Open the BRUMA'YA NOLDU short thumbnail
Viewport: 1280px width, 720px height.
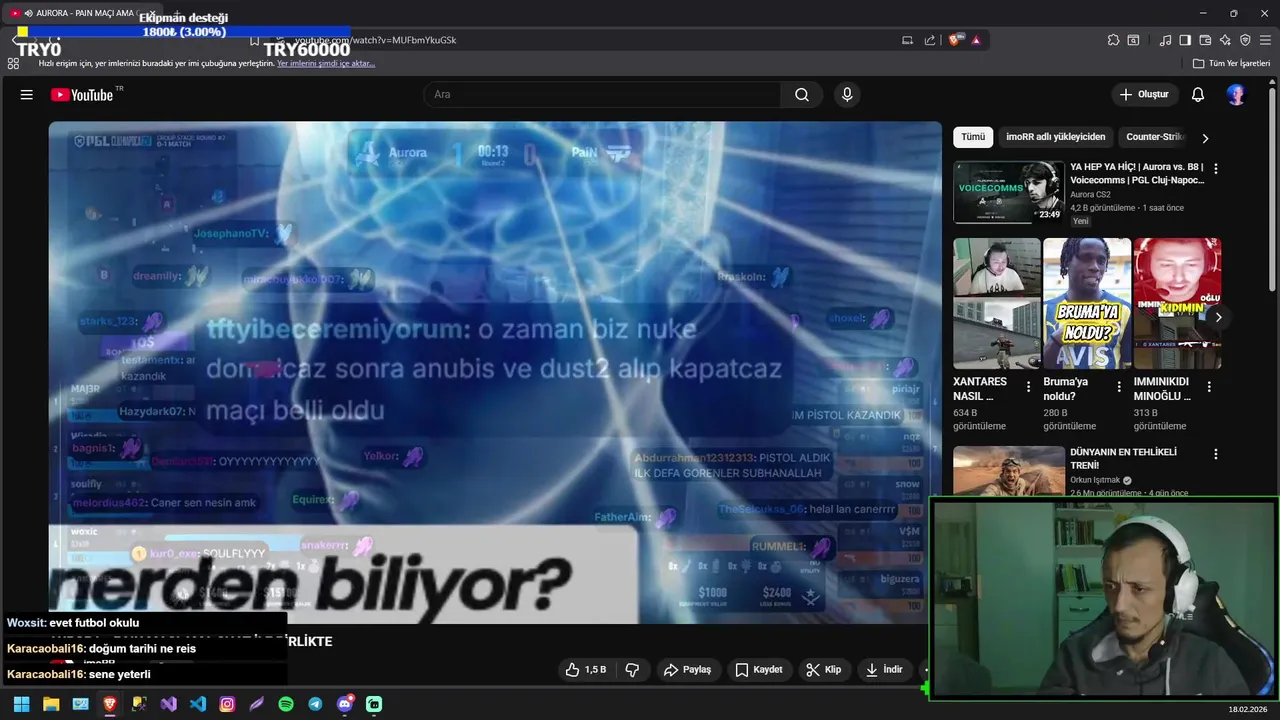pyautogui.click(x=1087, y=303)
